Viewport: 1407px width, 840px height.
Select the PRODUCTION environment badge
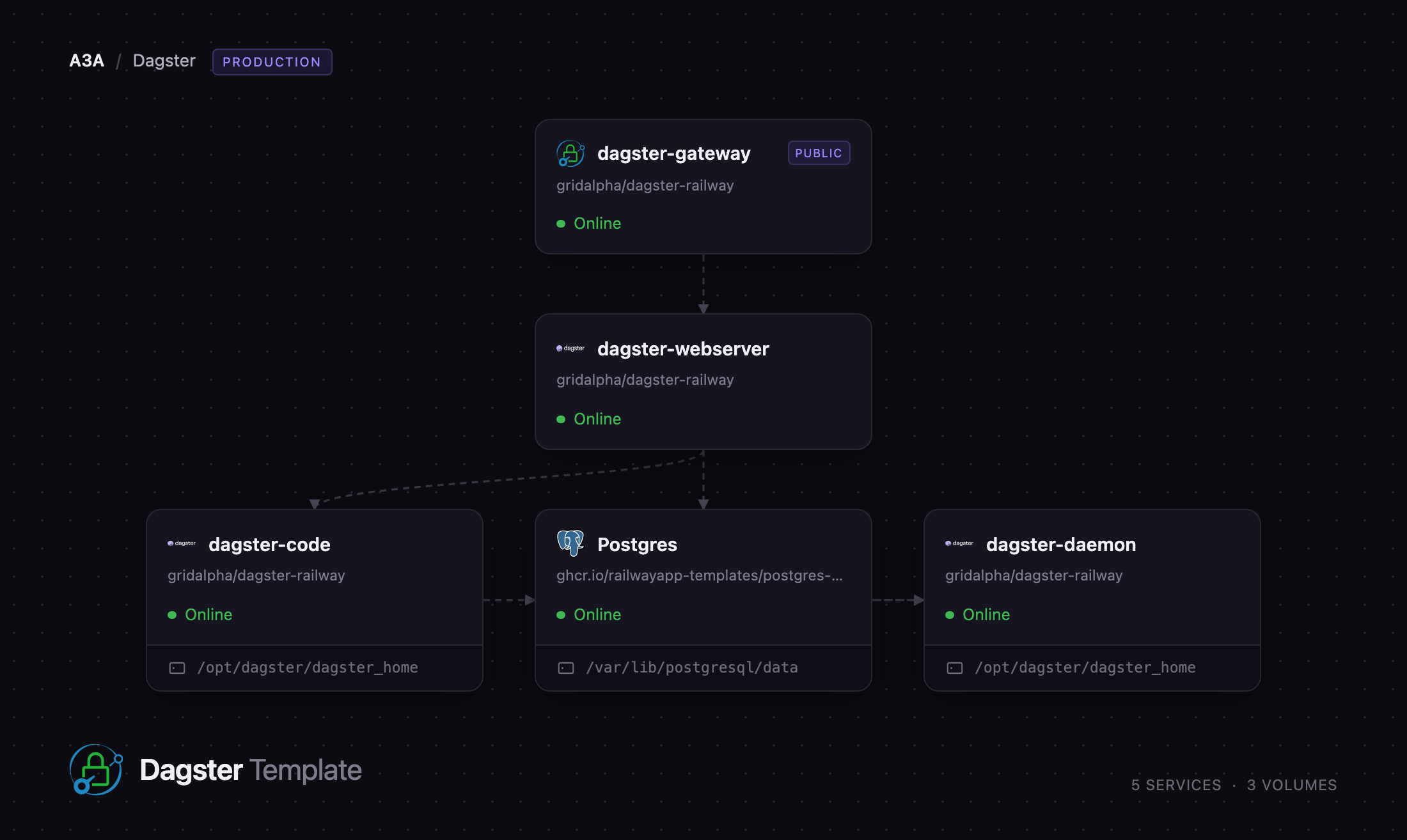pyautogui.click(x=272, y=62)
